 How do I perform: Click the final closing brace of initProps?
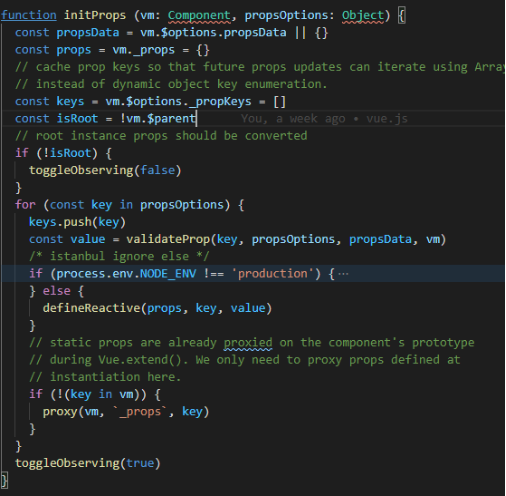[x=4, y=481]
